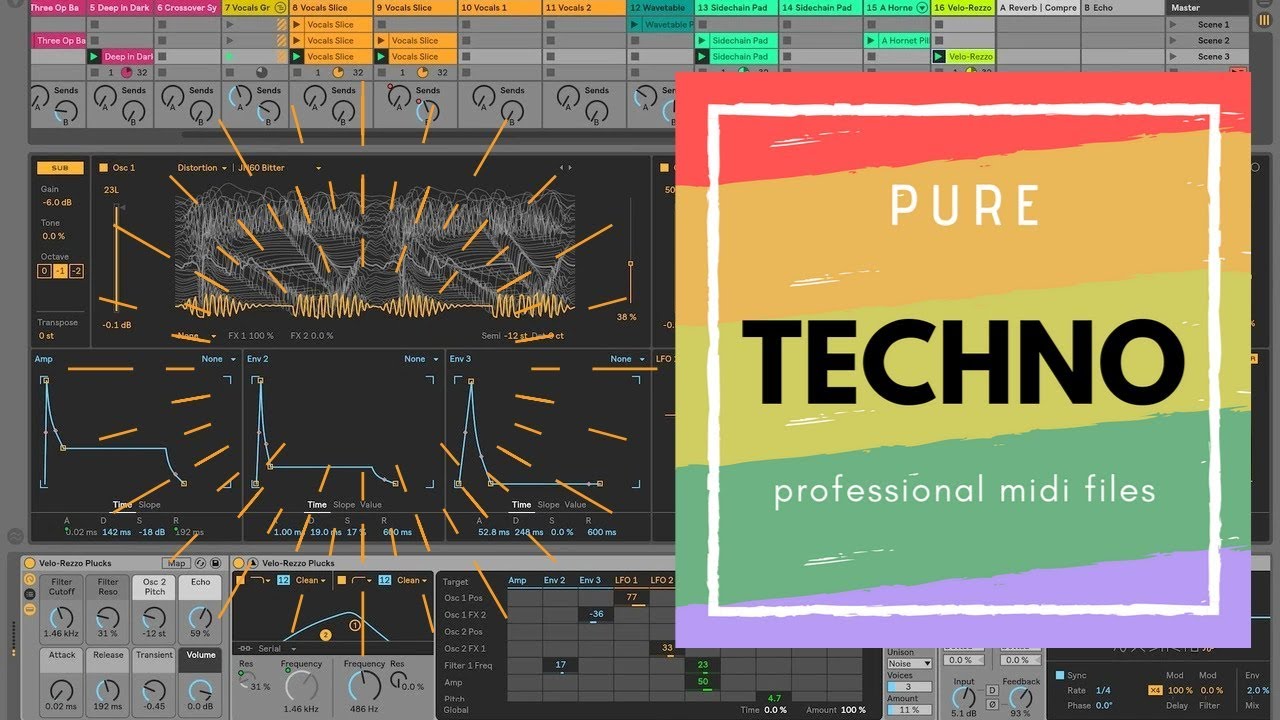This screenshot has width=1280, height=720.
Task: Toggle Osc 1 on/off square
Action: (x=103, y=168)
